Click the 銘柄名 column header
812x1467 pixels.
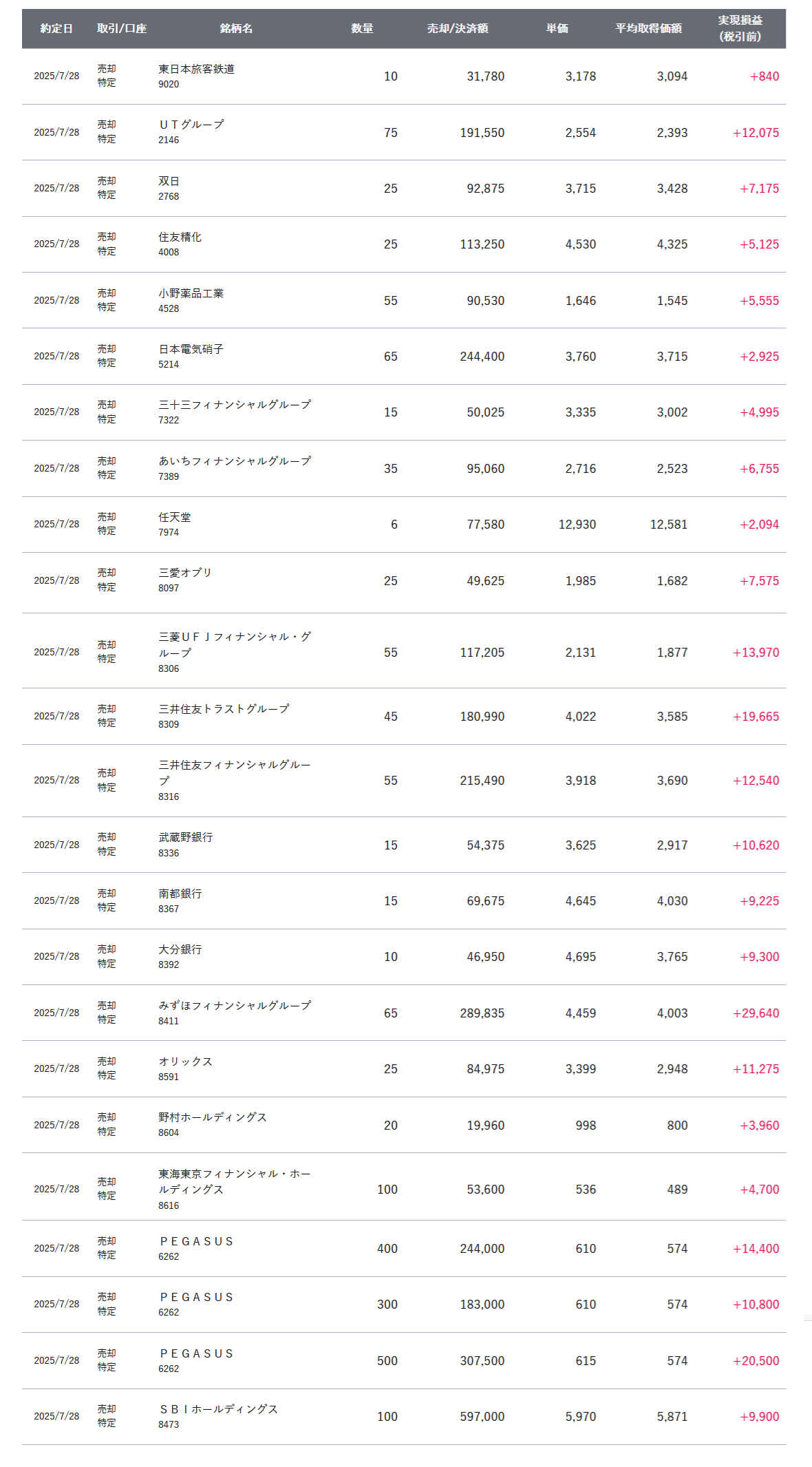(x=236, y=28)
